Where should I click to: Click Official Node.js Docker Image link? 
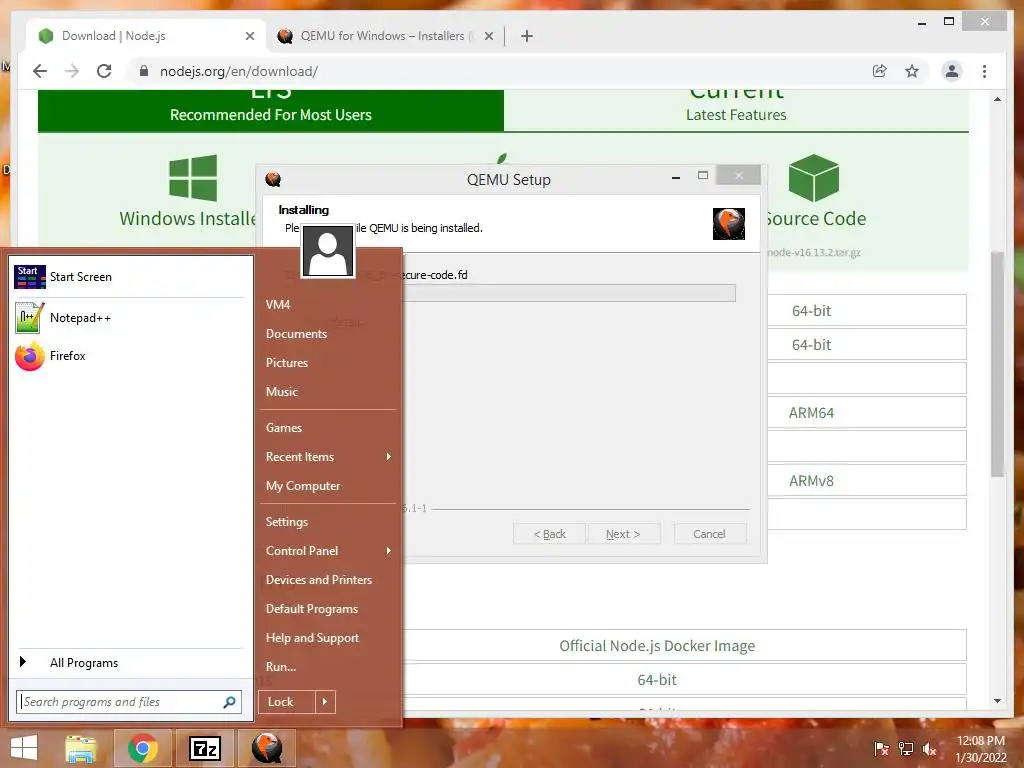(x=656, y=646)
